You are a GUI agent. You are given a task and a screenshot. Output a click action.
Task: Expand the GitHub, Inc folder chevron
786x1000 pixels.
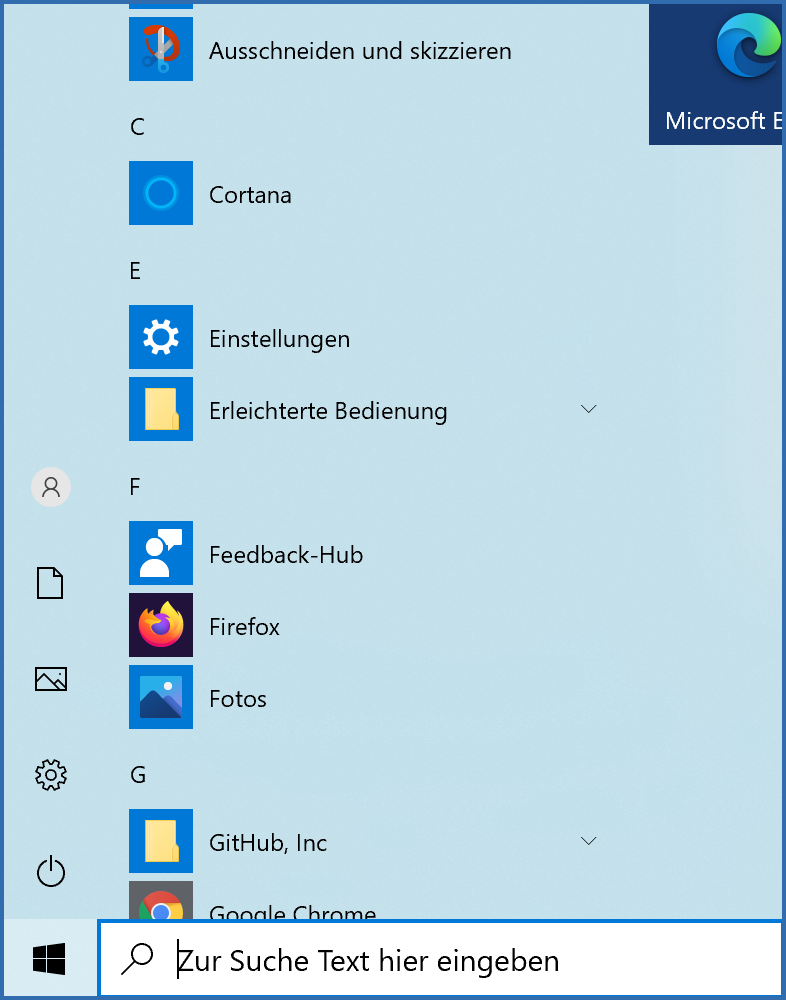[x=588, y=841]
